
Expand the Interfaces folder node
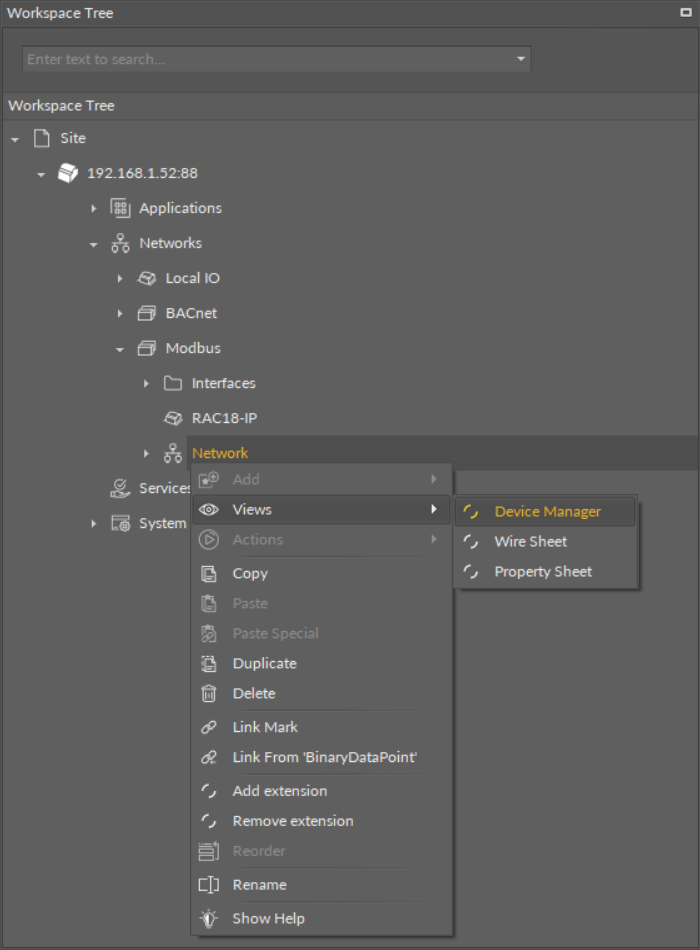[x=146, y=384]
